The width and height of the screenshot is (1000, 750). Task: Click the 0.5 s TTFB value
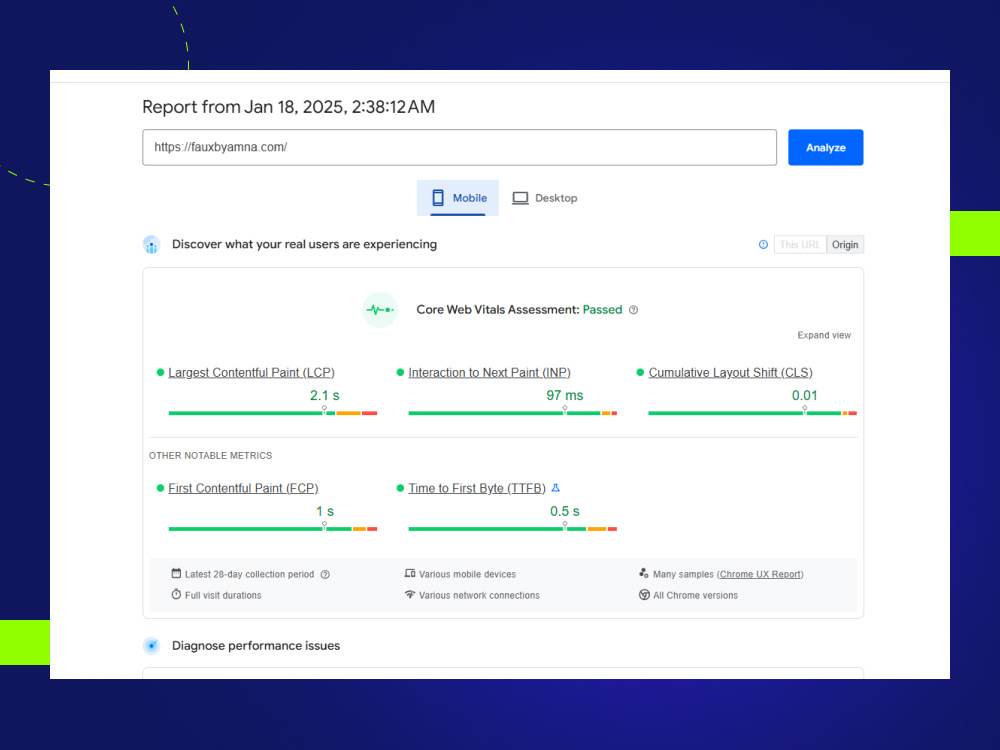point(564,511)
